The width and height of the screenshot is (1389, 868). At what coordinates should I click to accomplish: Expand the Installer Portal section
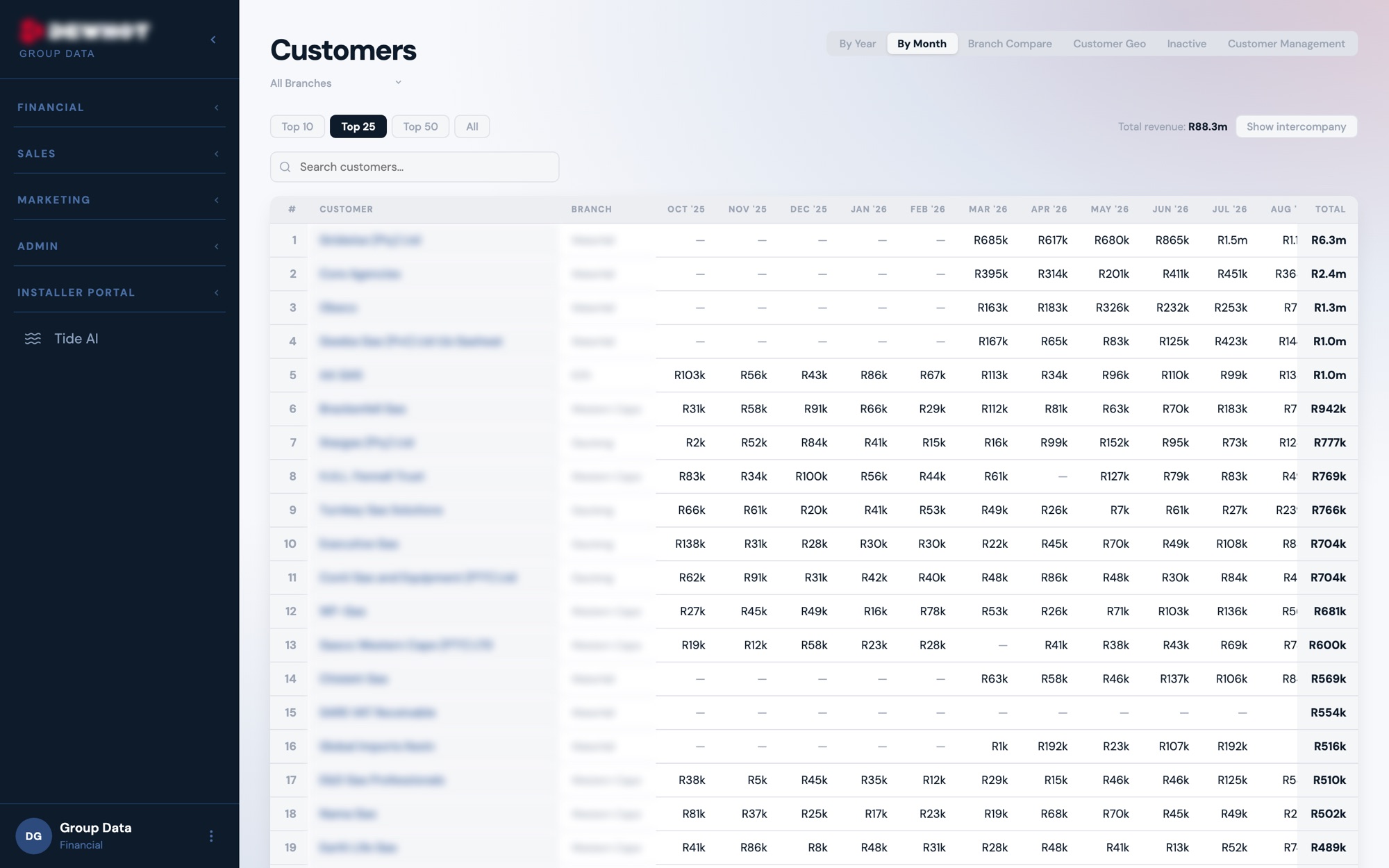pyautogui.click(x=119, y=292)
